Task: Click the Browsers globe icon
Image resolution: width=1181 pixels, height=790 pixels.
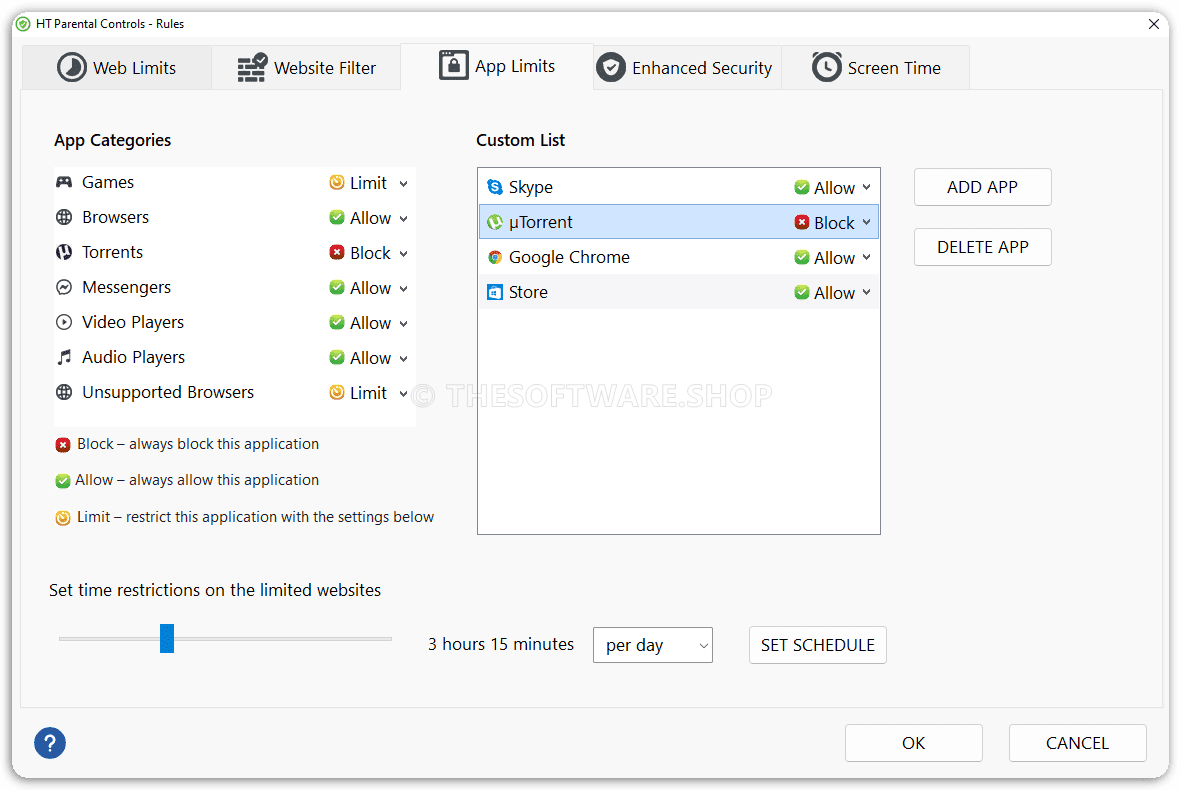Action: click(64, 217)
